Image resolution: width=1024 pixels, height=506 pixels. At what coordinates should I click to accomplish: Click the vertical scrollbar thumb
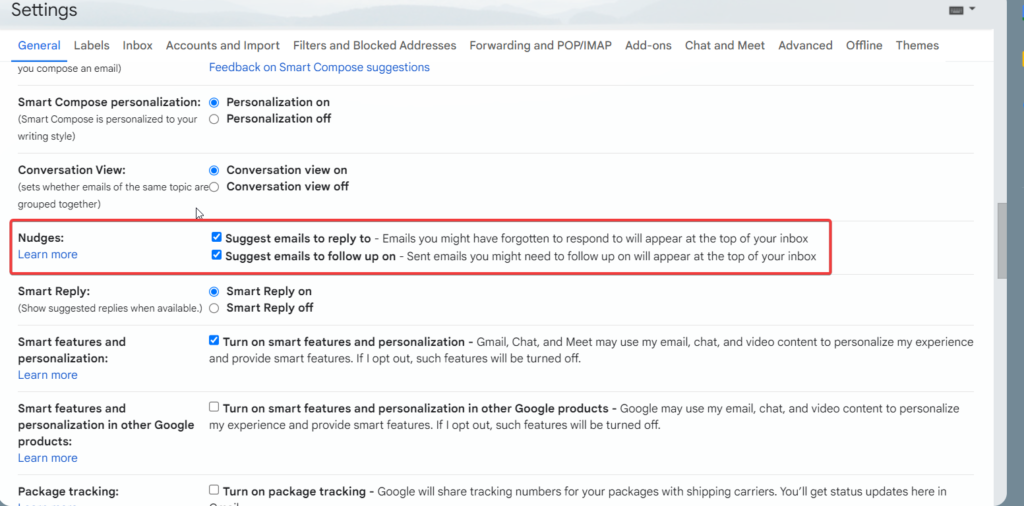point(1002,242)
